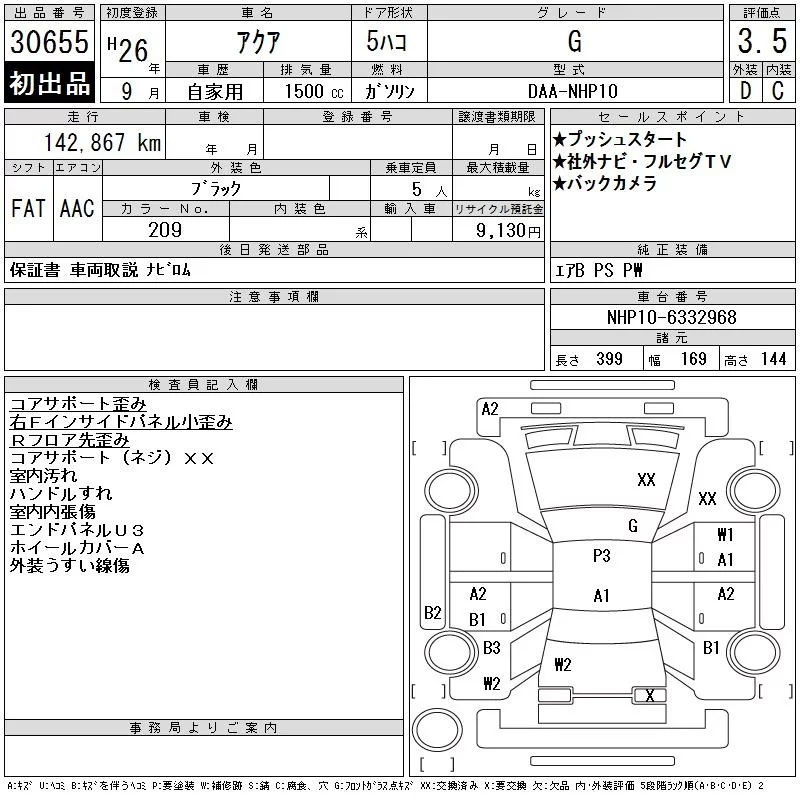Select the note コアサポート(ネジ)XX
This screenshot has height=800, width=800.
tap(112, 458)
